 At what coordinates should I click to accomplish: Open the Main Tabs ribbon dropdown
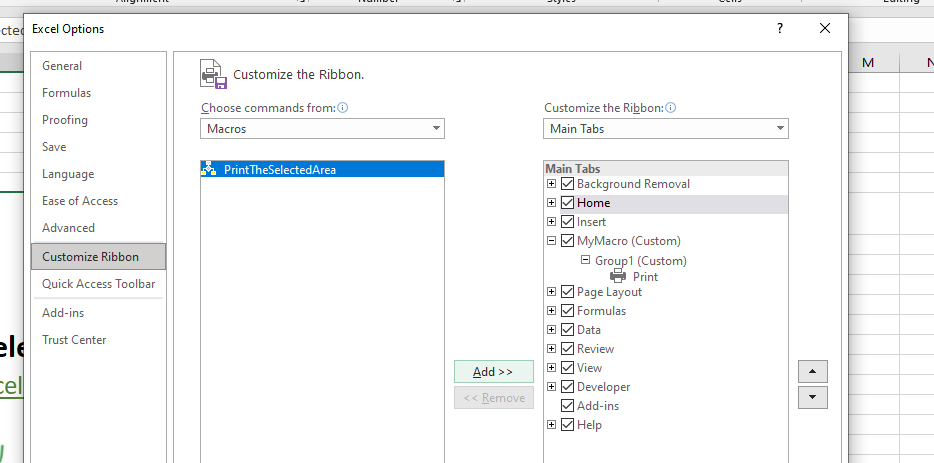click(665, 129)
